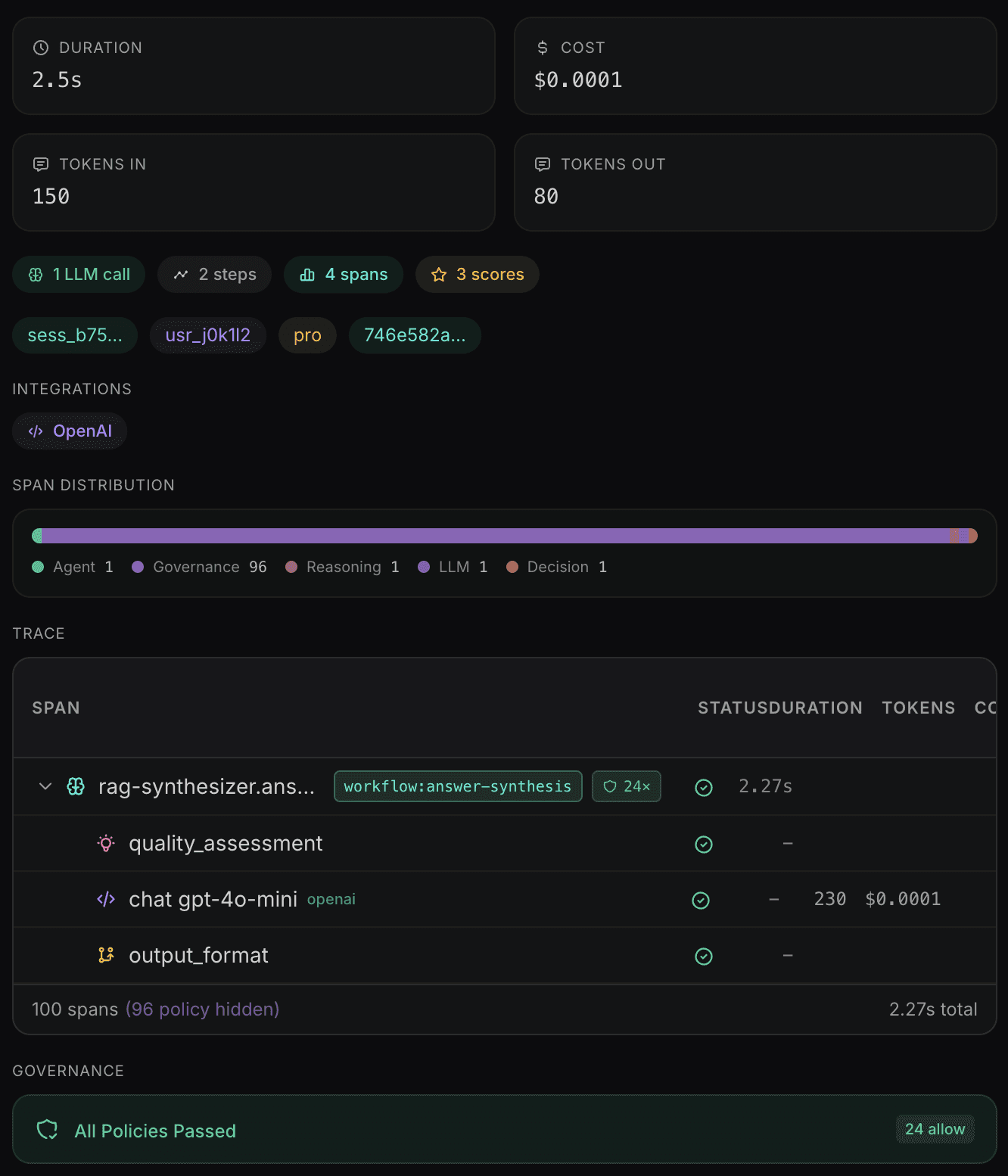Click the clock icon beside Duration

click(x=41, y=48)
